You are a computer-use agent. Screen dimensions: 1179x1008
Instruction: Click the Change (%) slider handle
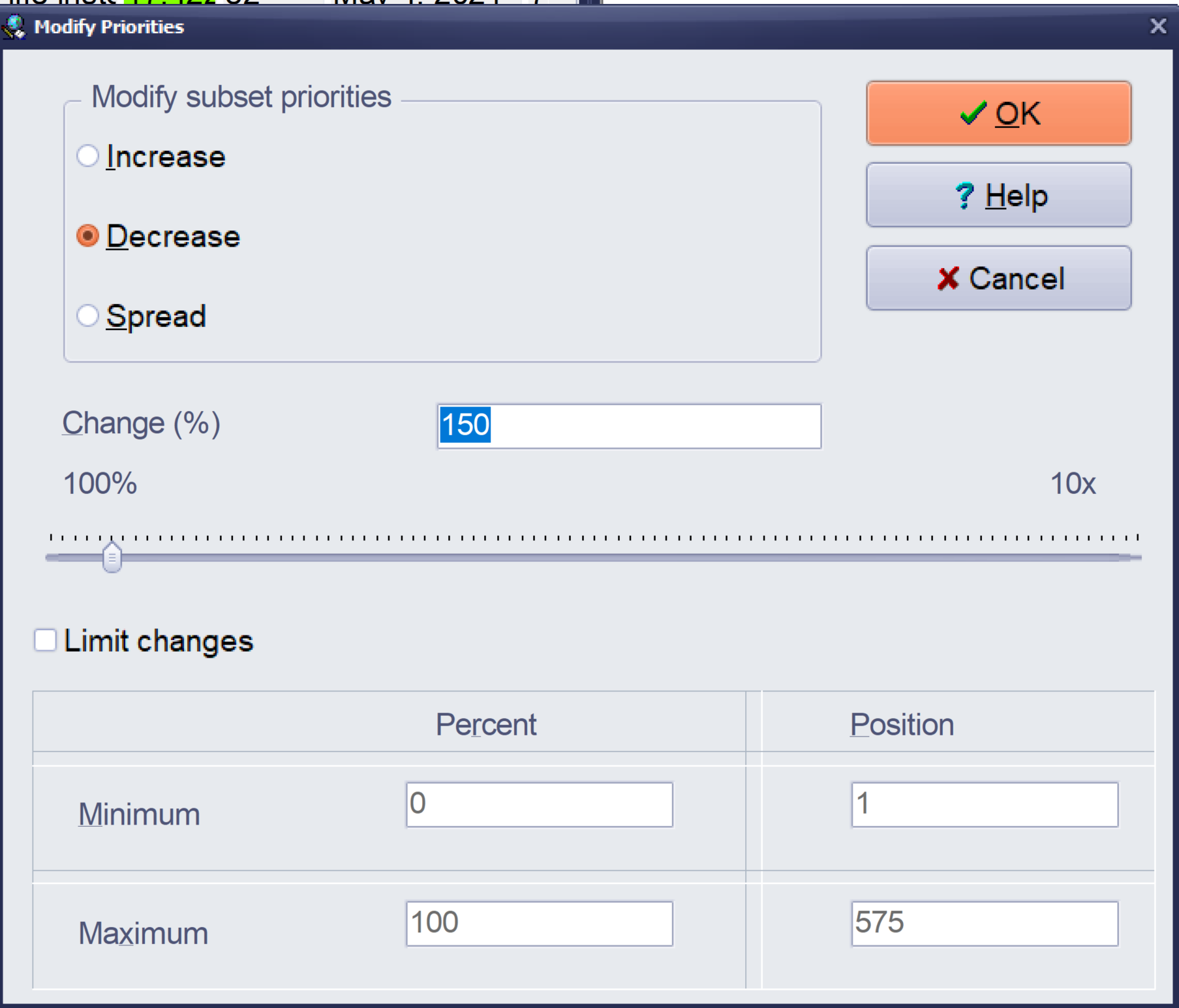click(112, 558)
